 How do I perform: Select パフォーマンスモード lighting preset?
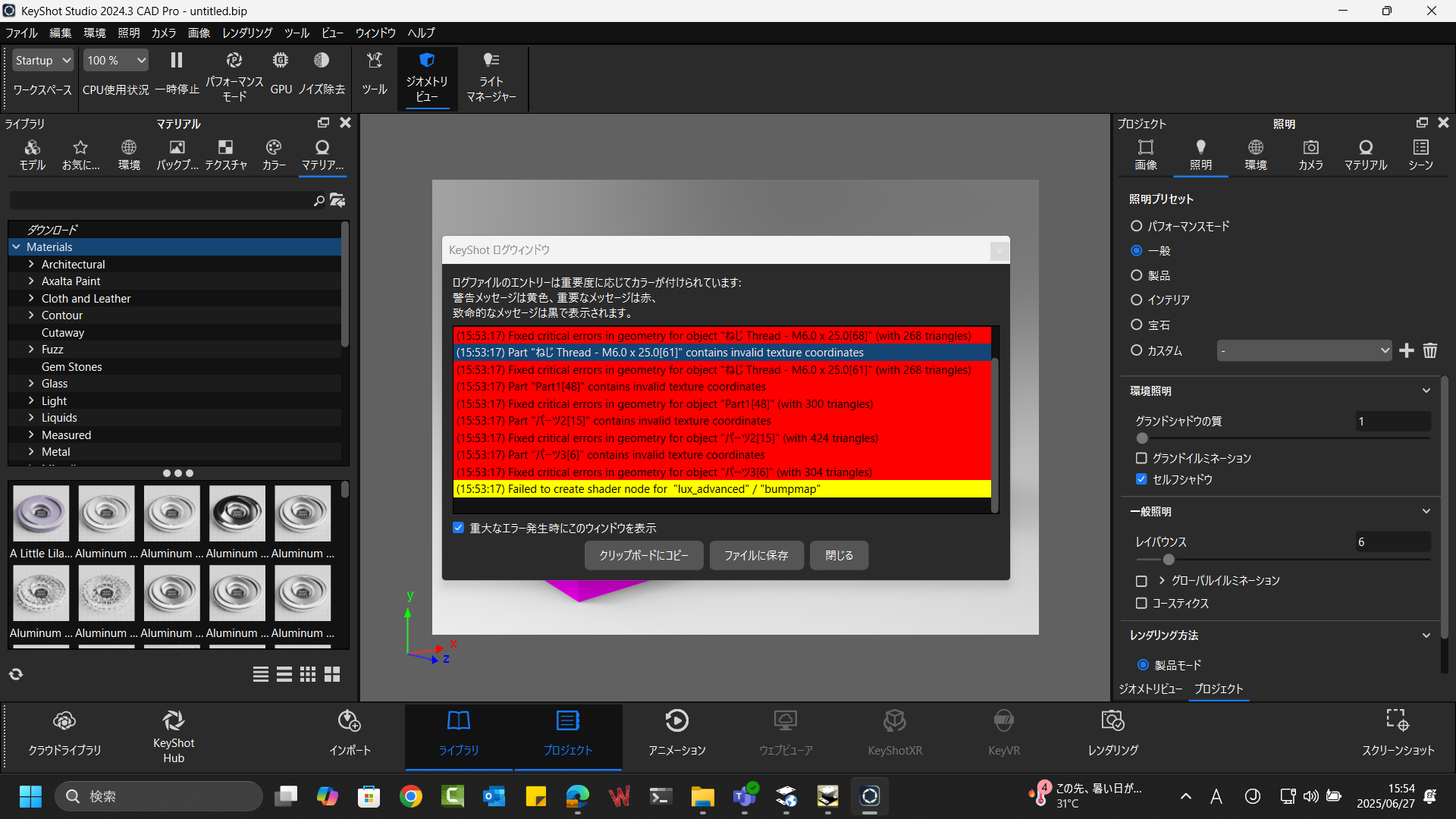[1136, 226]
